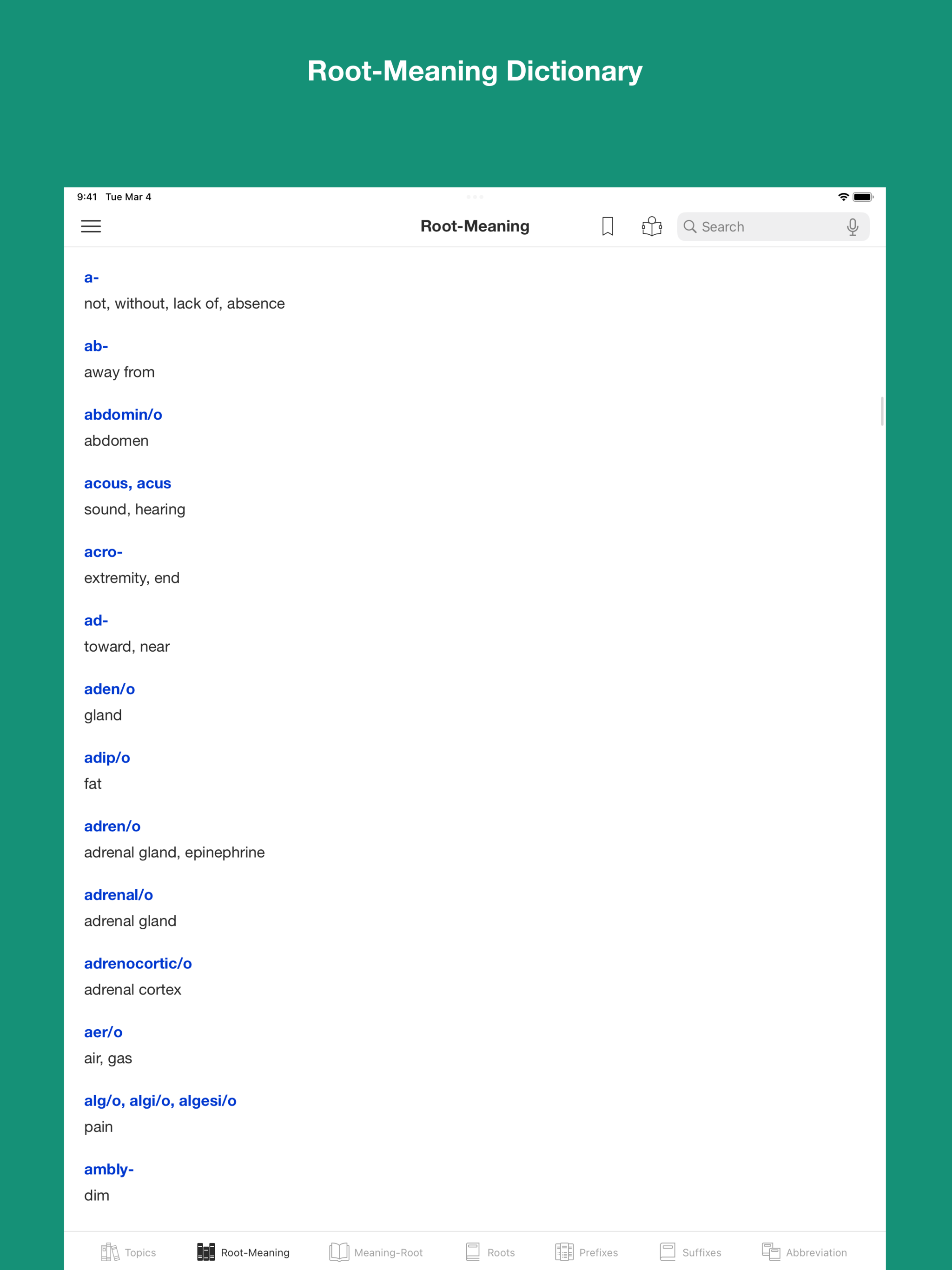Click the battery status icon
This screenshot has width=952, height=1270.
click(862, 197)
